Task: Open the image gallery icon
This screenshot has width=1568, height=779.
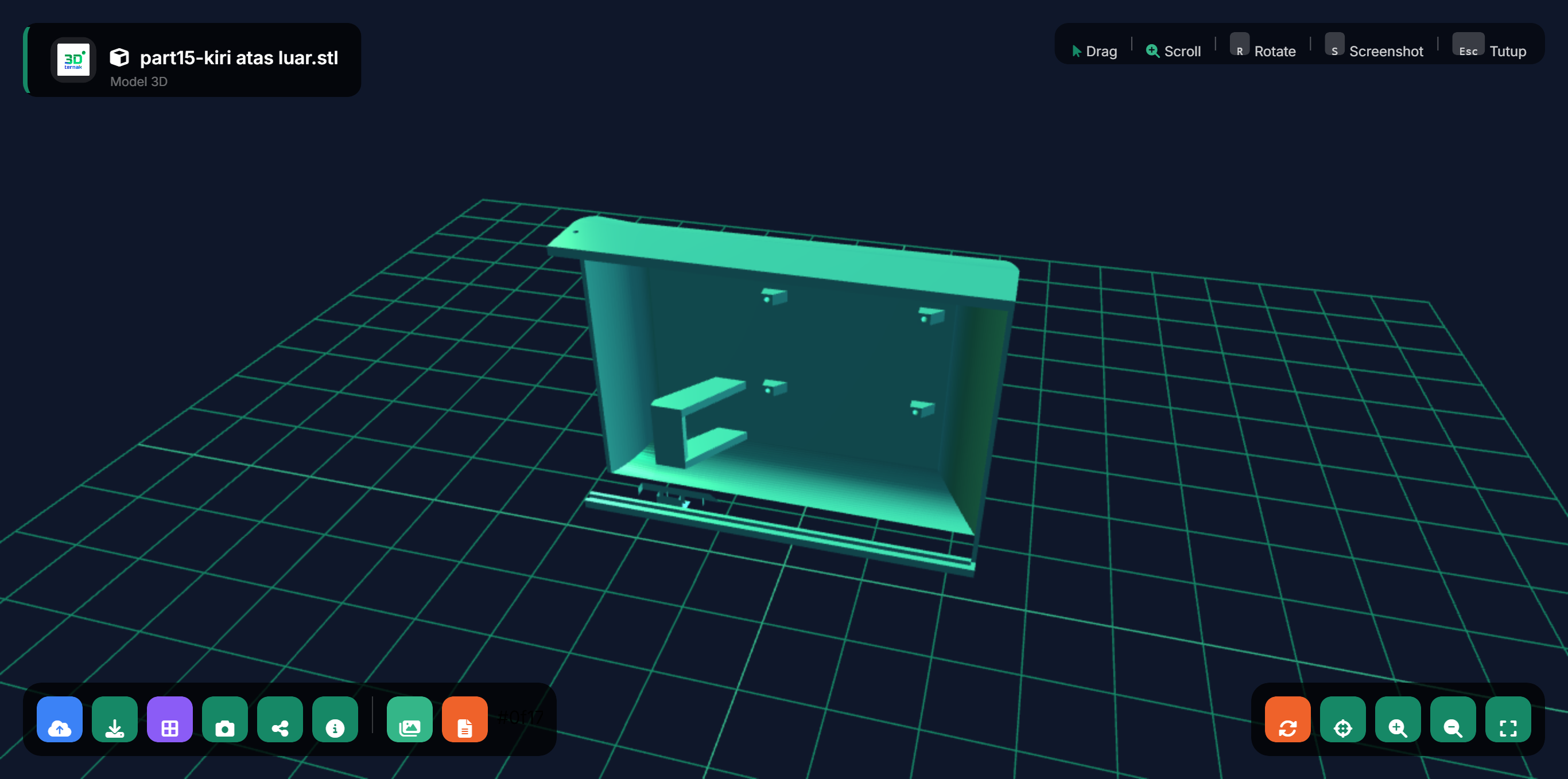Action: pyautogui.click(x=410, y=719)
